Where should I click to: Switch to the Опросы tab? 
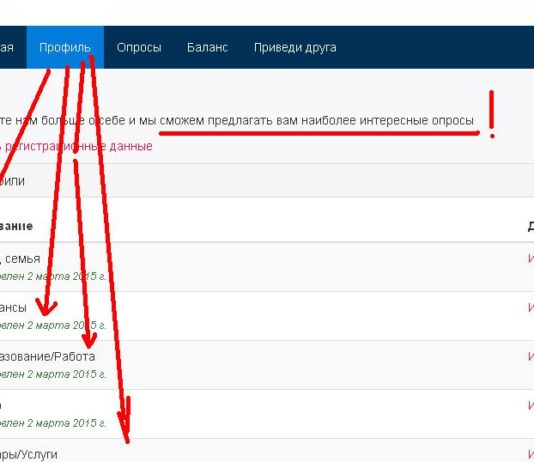coord(139,47)
